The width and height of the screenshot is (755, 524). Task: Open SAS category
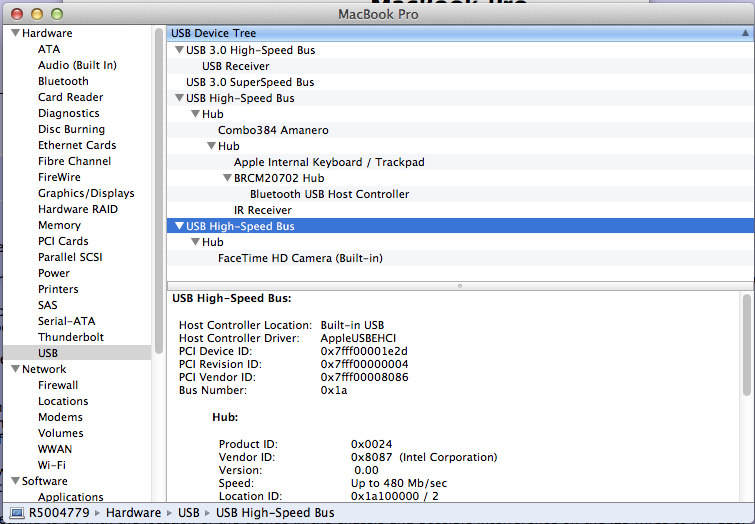pos(48,305)
